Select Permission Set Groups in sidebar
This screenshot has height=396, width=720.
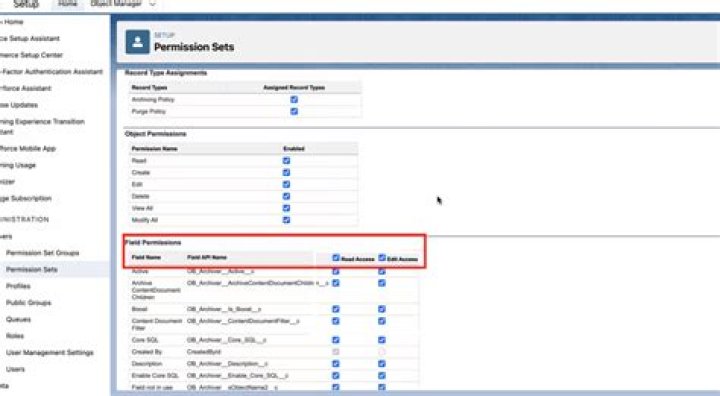tap(42, 253)
